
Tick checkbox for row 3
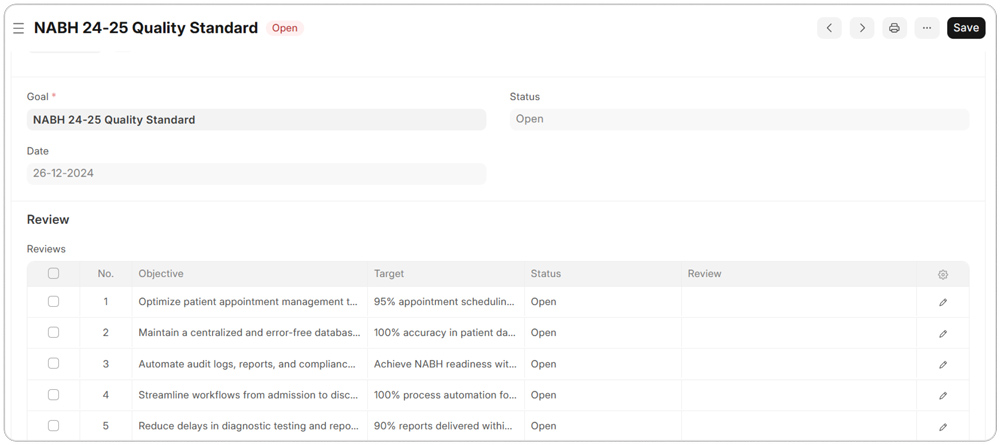coord(54,363)
